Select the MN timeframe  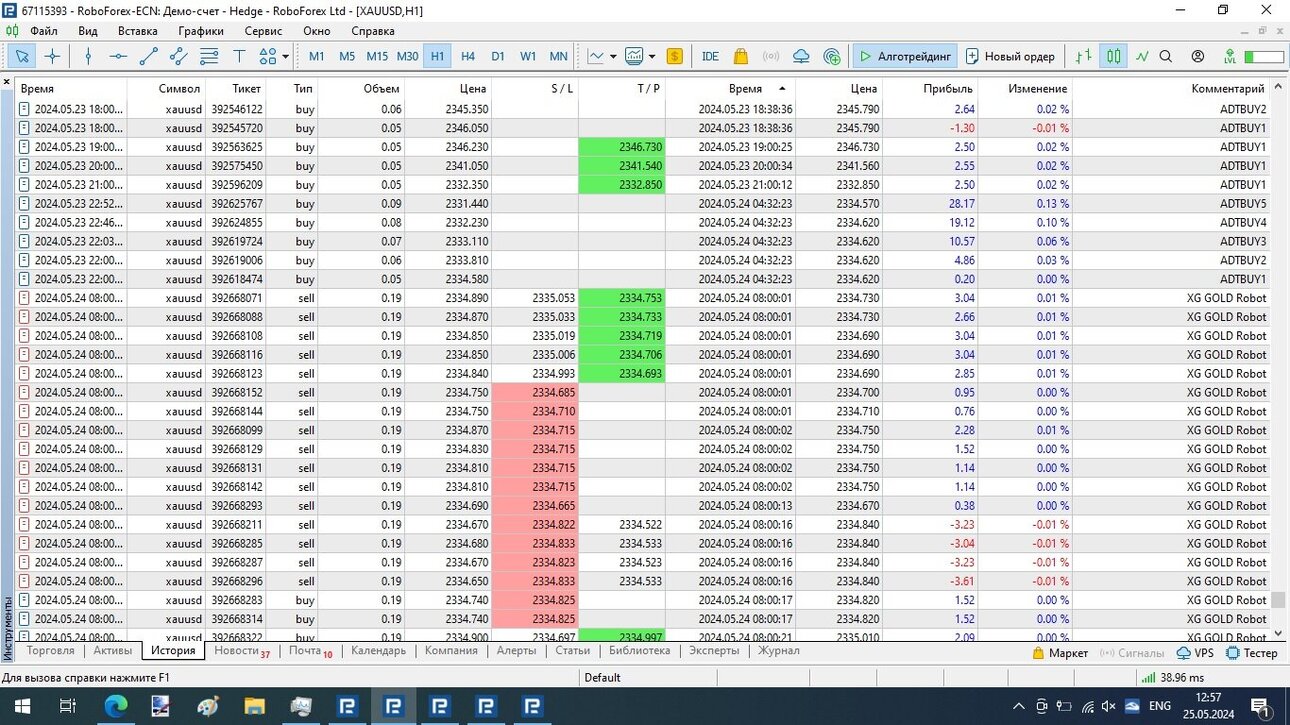(558, 56)
